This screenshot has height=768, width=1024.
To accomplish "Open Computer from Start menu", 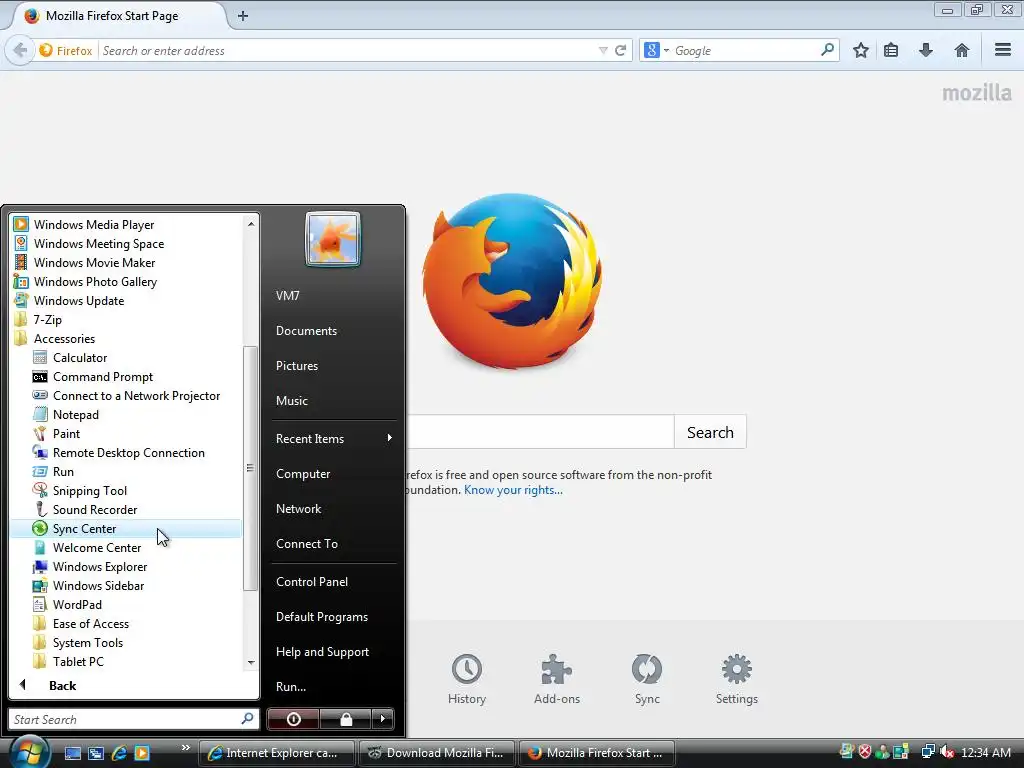I will [x=303, y=474].
